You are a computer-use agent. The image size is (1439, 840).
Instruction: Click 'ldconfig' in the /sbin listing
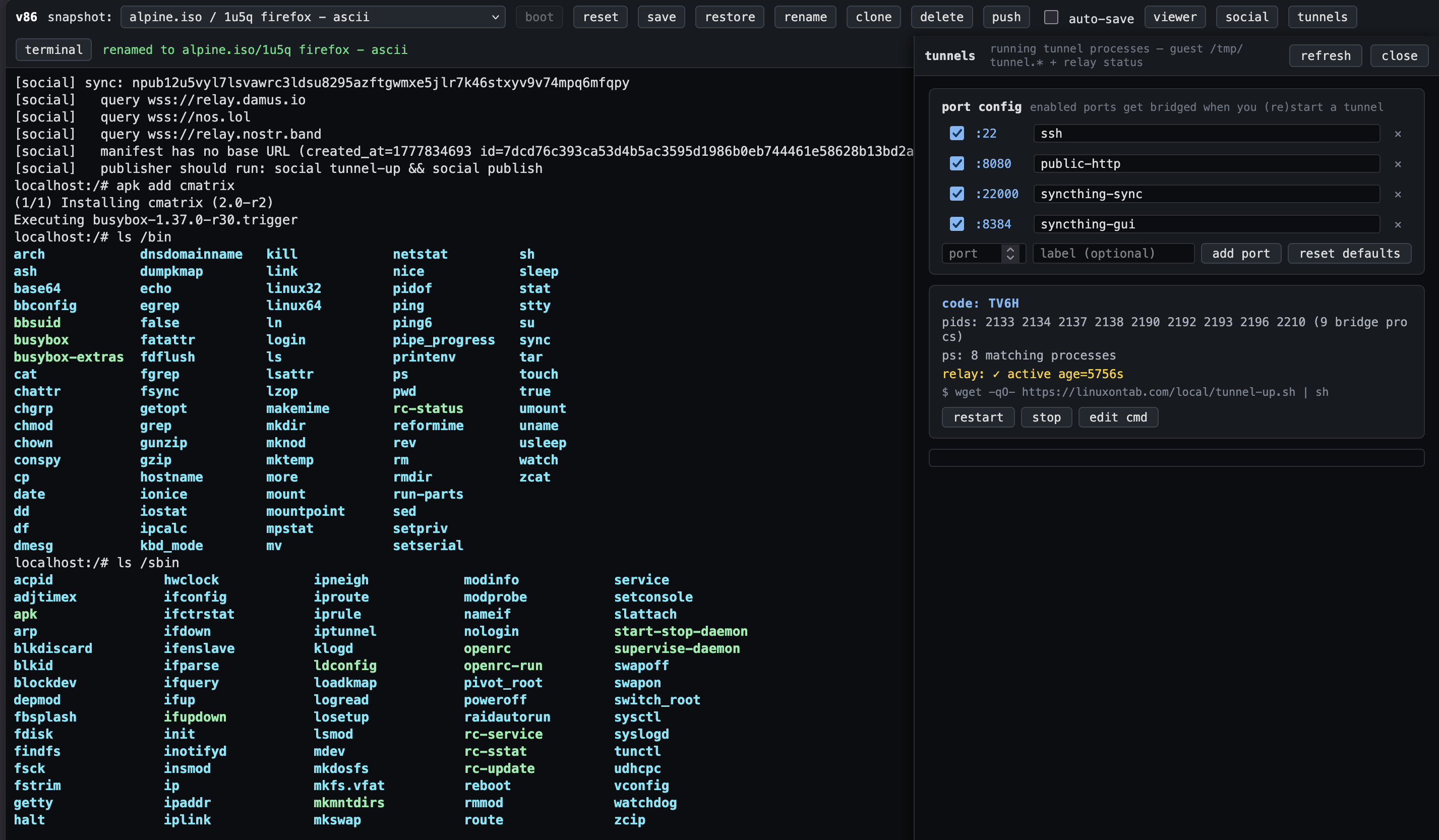pos(345,665)
